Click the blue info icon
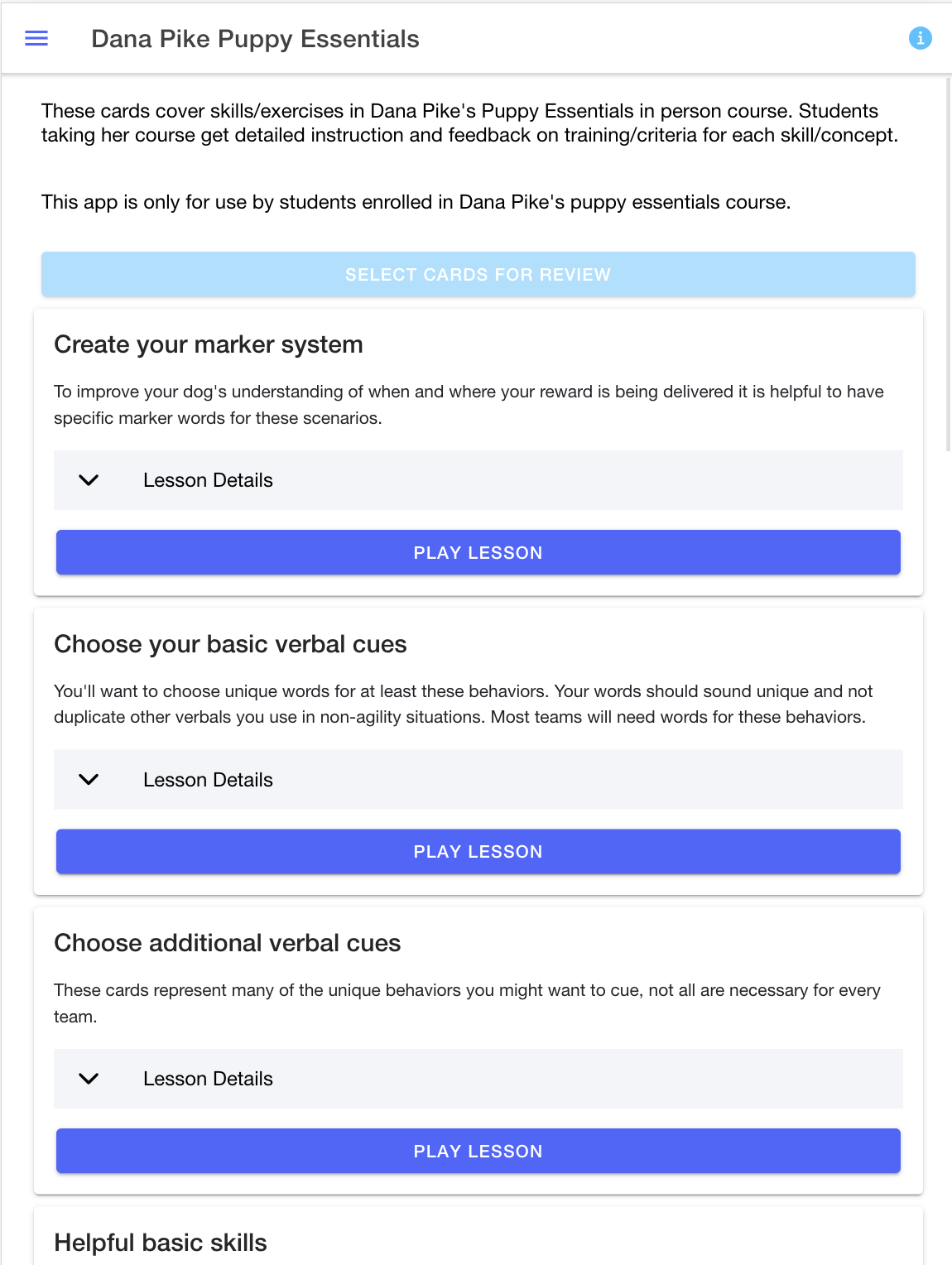The height and width of the screenshot is (1265, 952). coord(920,38)
